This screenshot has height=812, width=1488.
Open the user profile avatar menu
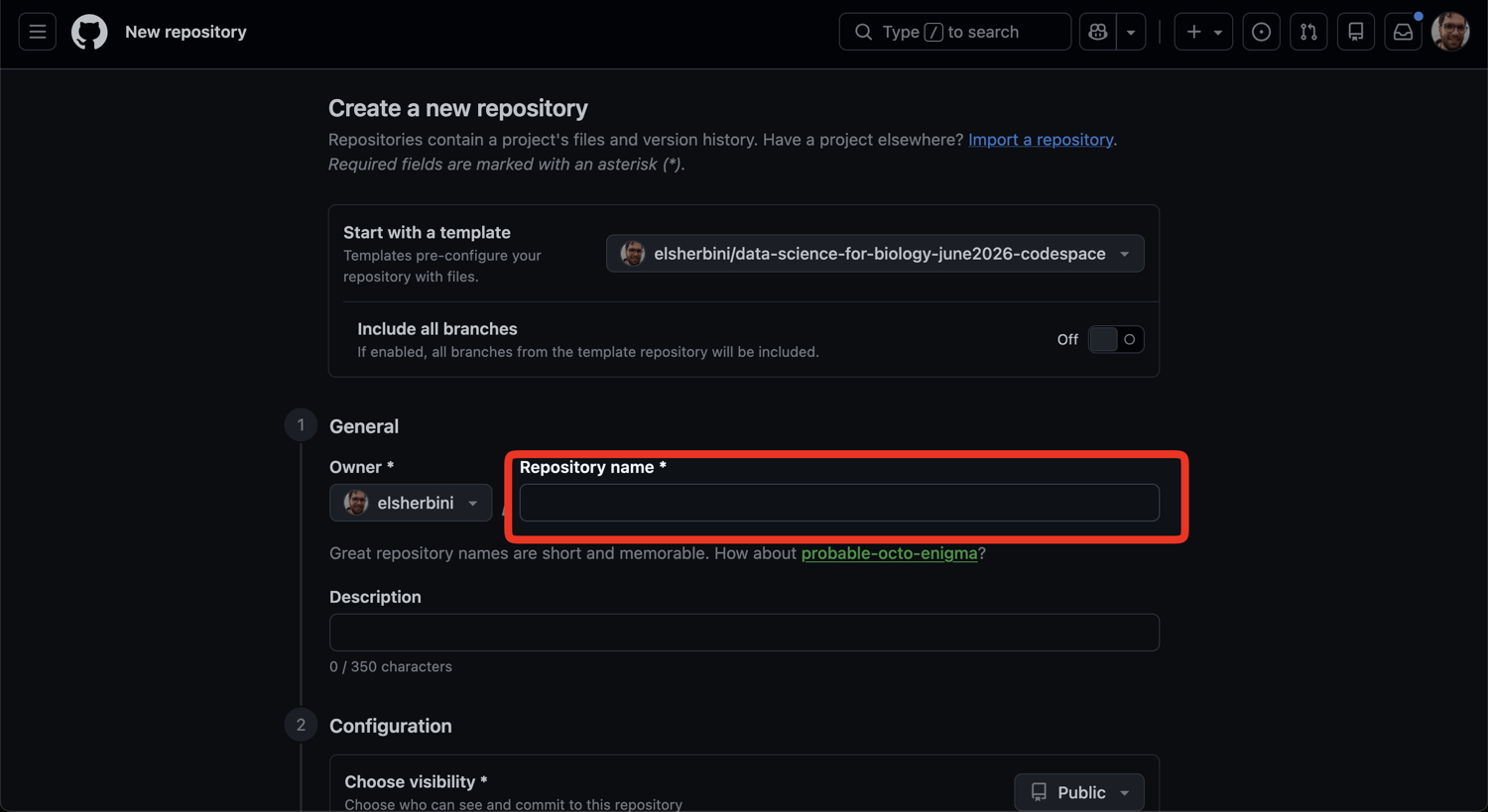(1450, 32)
